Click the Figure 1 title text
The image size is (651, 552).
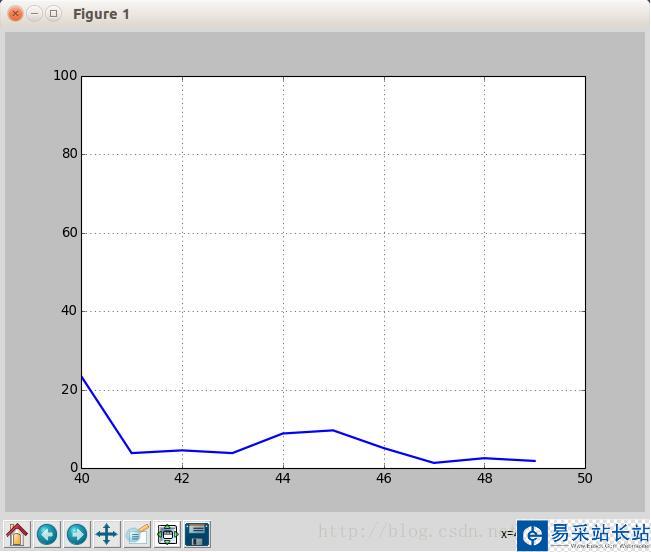tap(101, 14)
